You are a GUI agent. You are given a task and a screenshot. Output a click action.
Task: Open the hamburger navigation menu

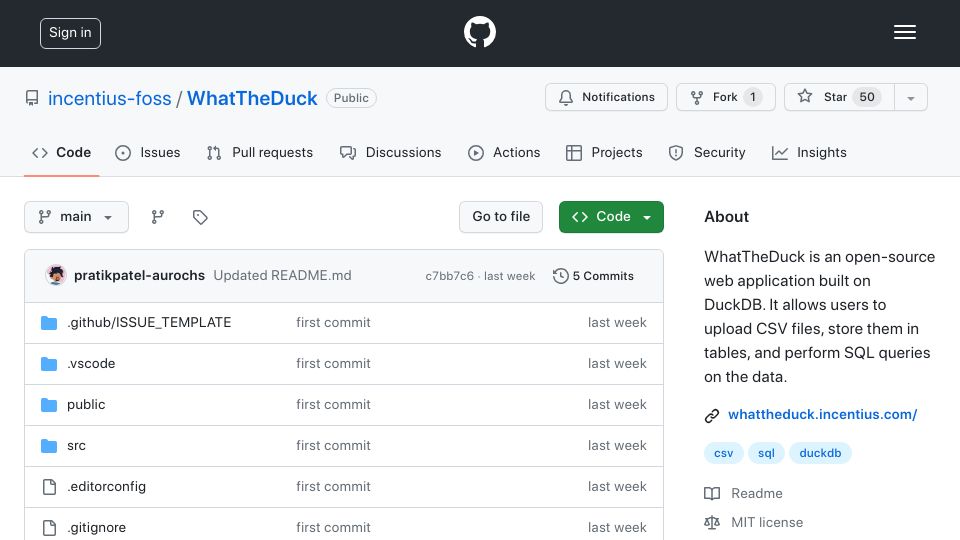pyautogui.click(x=904, y=32)
